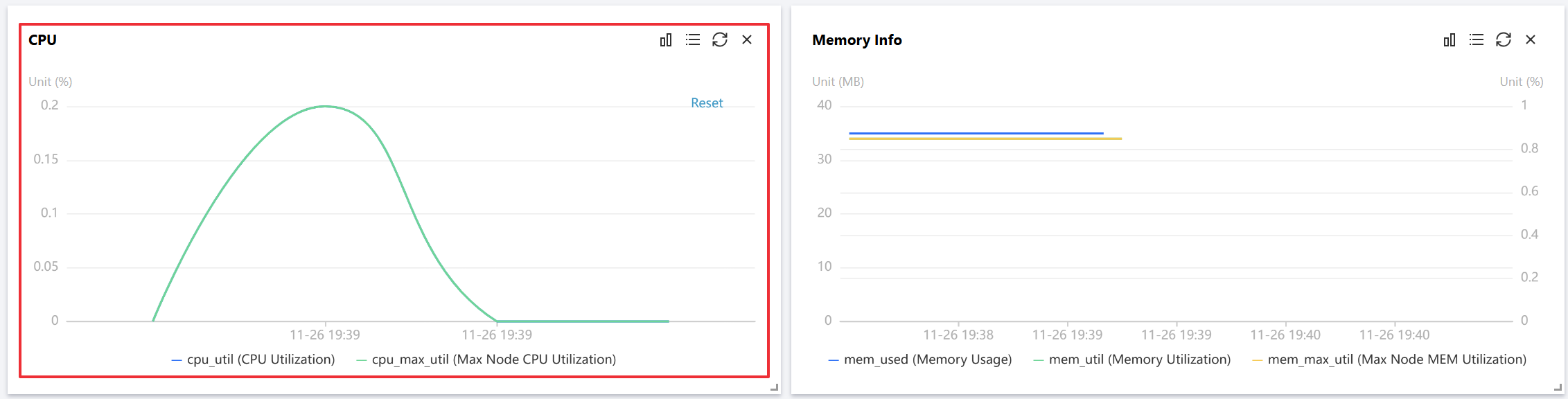The height and width of the screenshot is (399, 1568).
Task: Refresh the Memory Info chart
Action: 1504,40
